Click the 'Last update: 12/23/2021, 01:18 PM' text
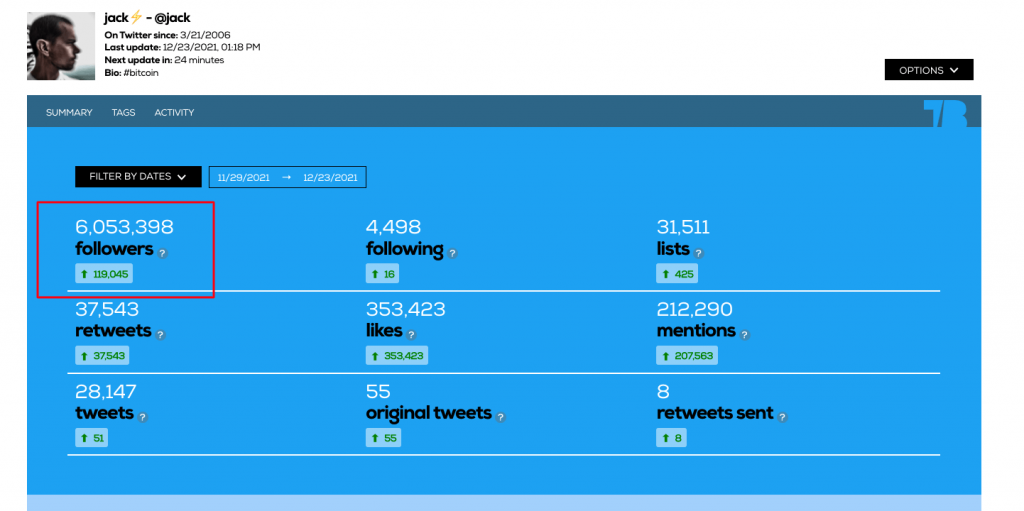 pyautogui.click(x=182, y=47)
